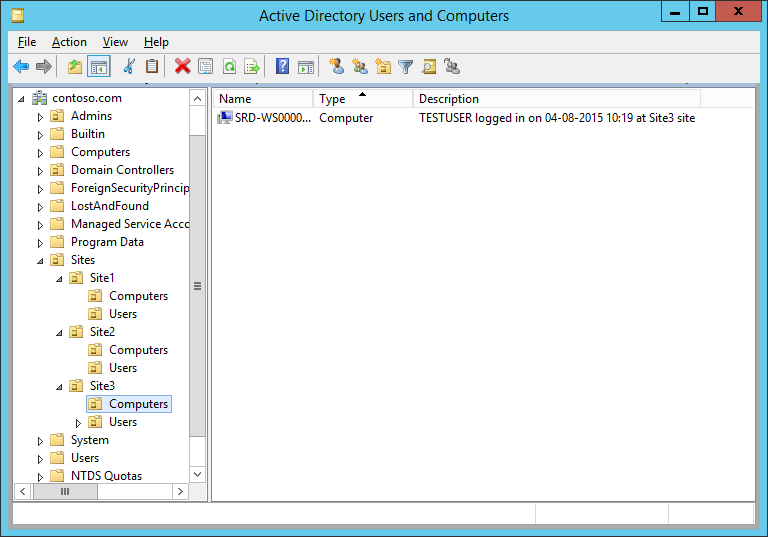Go up one level with folder icon
Image resolution: width=768 pixels, height=537 pixels.
click(75, 66)
